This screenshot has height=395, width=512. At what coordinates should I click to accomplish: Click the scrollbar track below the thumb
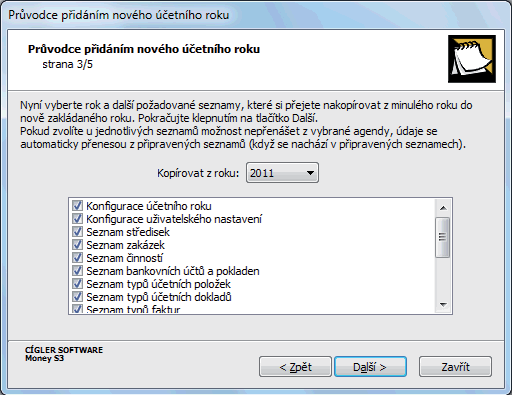point(443,277)
